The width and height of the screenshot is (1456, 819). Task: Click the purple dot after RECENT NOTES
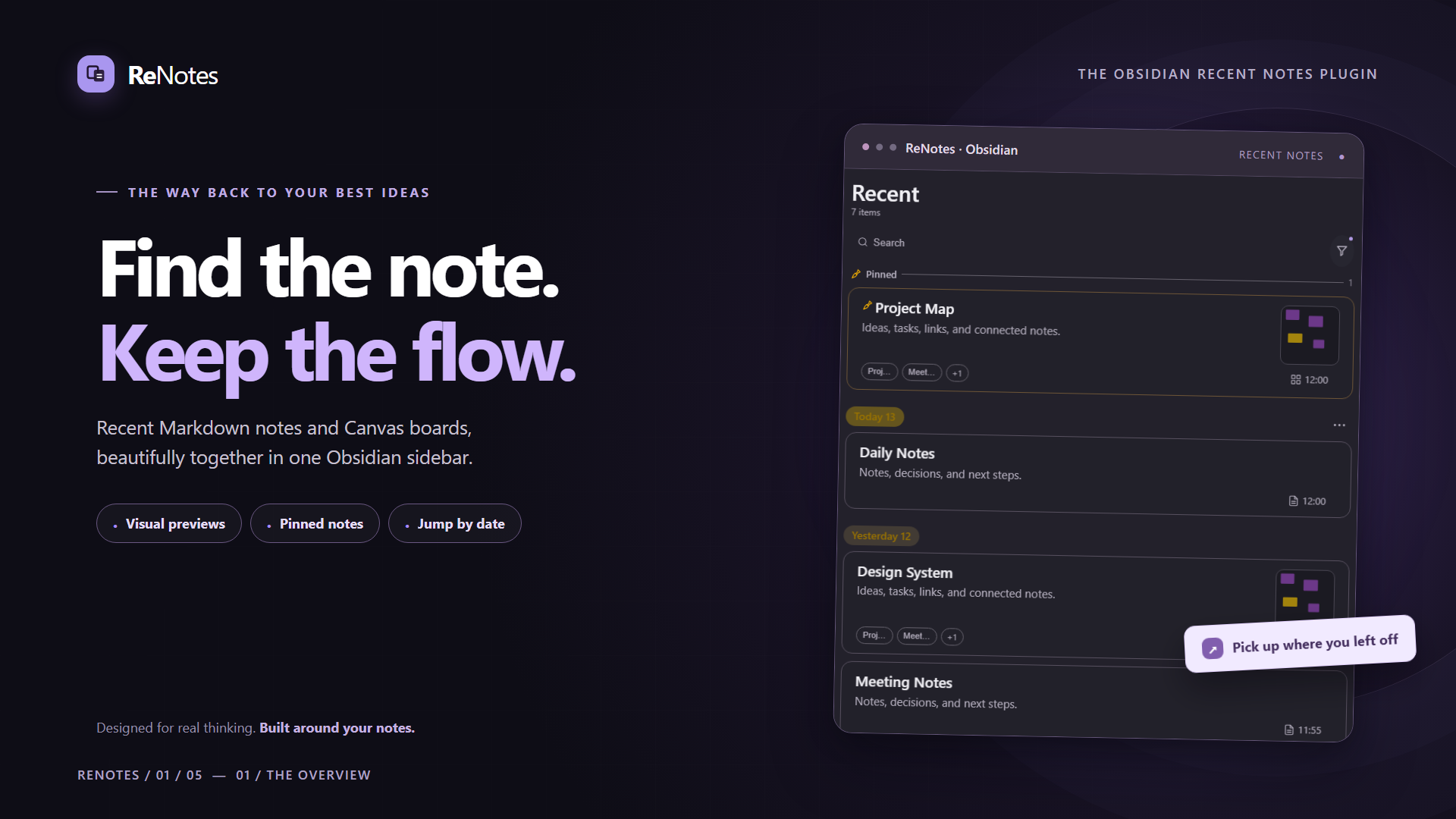click(x=1341, y=157)
